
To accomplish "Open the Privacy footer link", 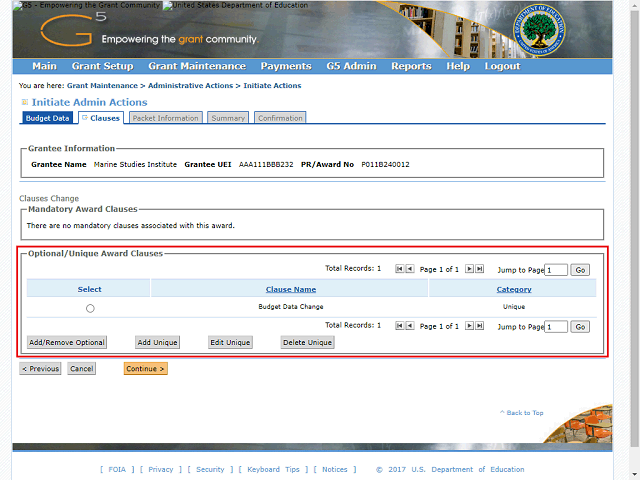I will pos(161,469).
